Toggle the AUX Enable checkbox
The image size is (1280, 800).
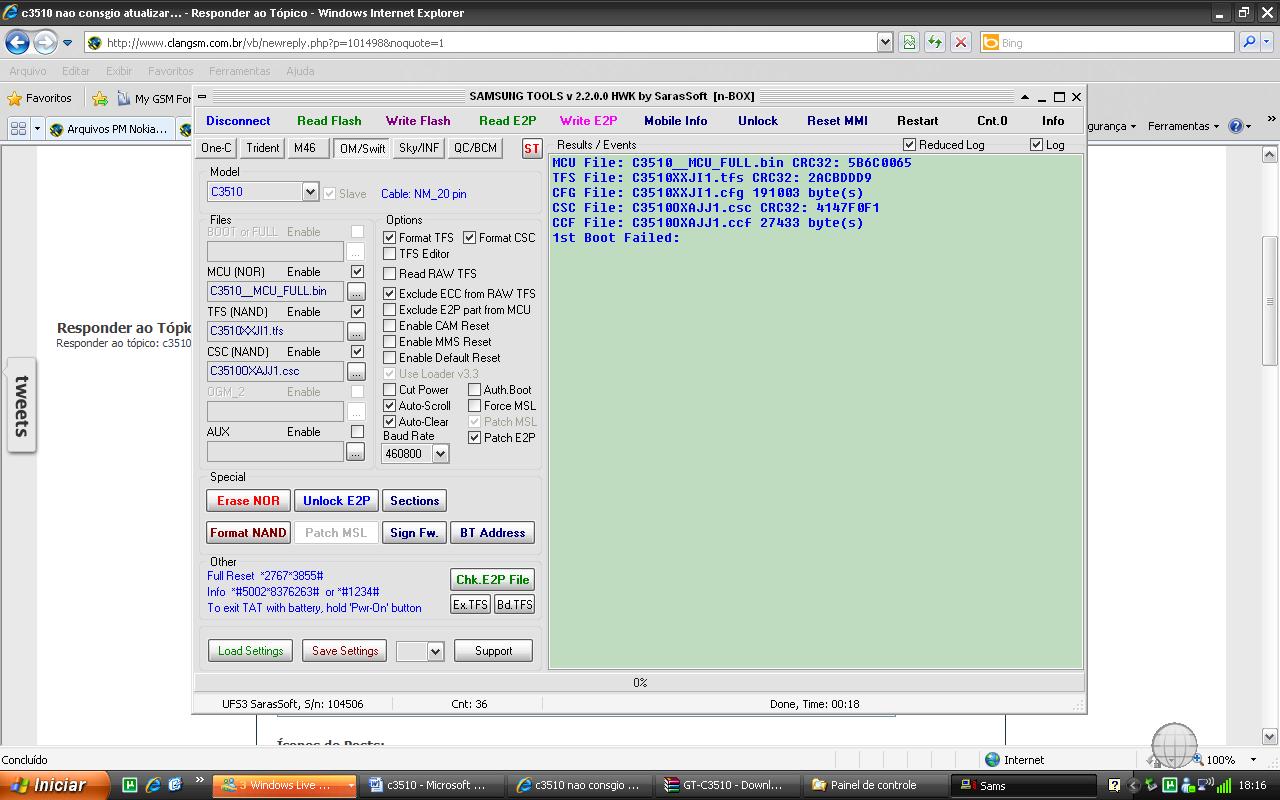pyautogui.click(x=357, y=432)
